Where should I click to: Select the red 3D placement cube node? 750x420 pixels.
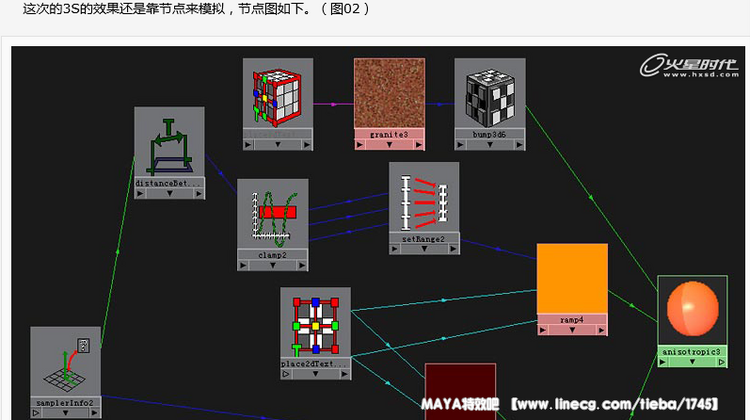point(277,93)
